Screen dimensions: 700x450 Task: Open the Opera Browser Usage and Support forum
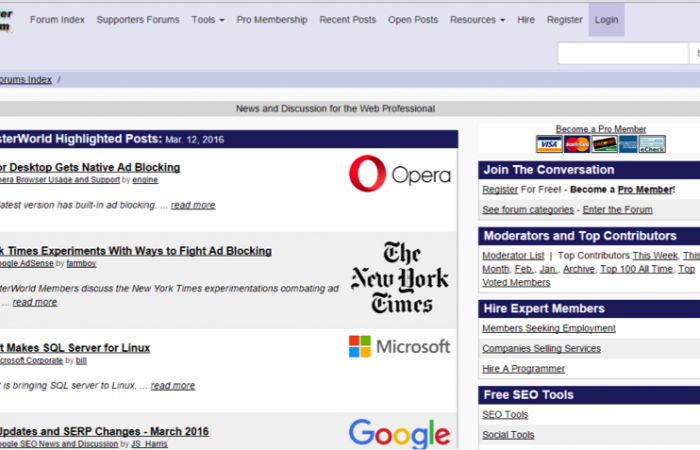60,179
